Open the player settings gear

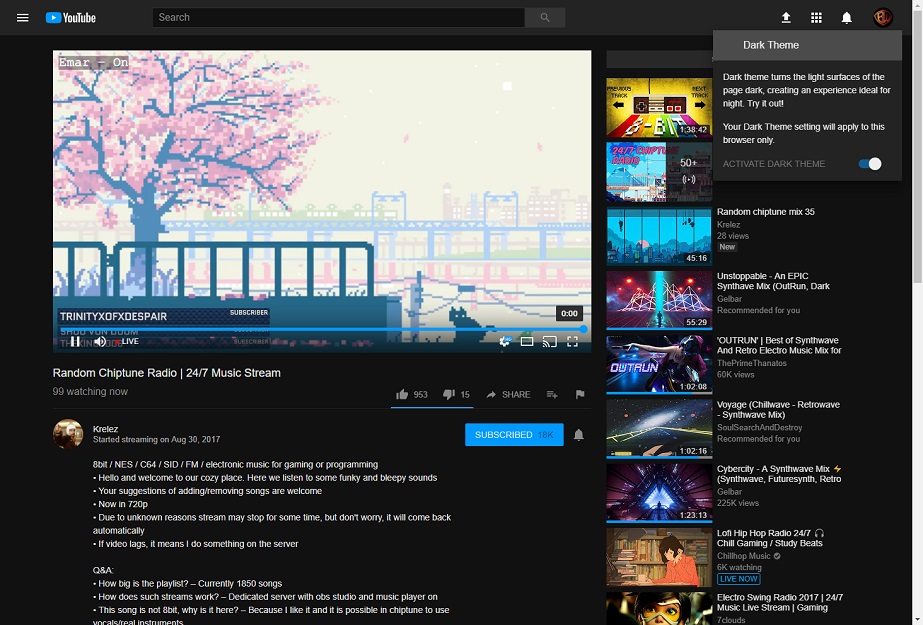pyautogui.click(x=505, y=341)
